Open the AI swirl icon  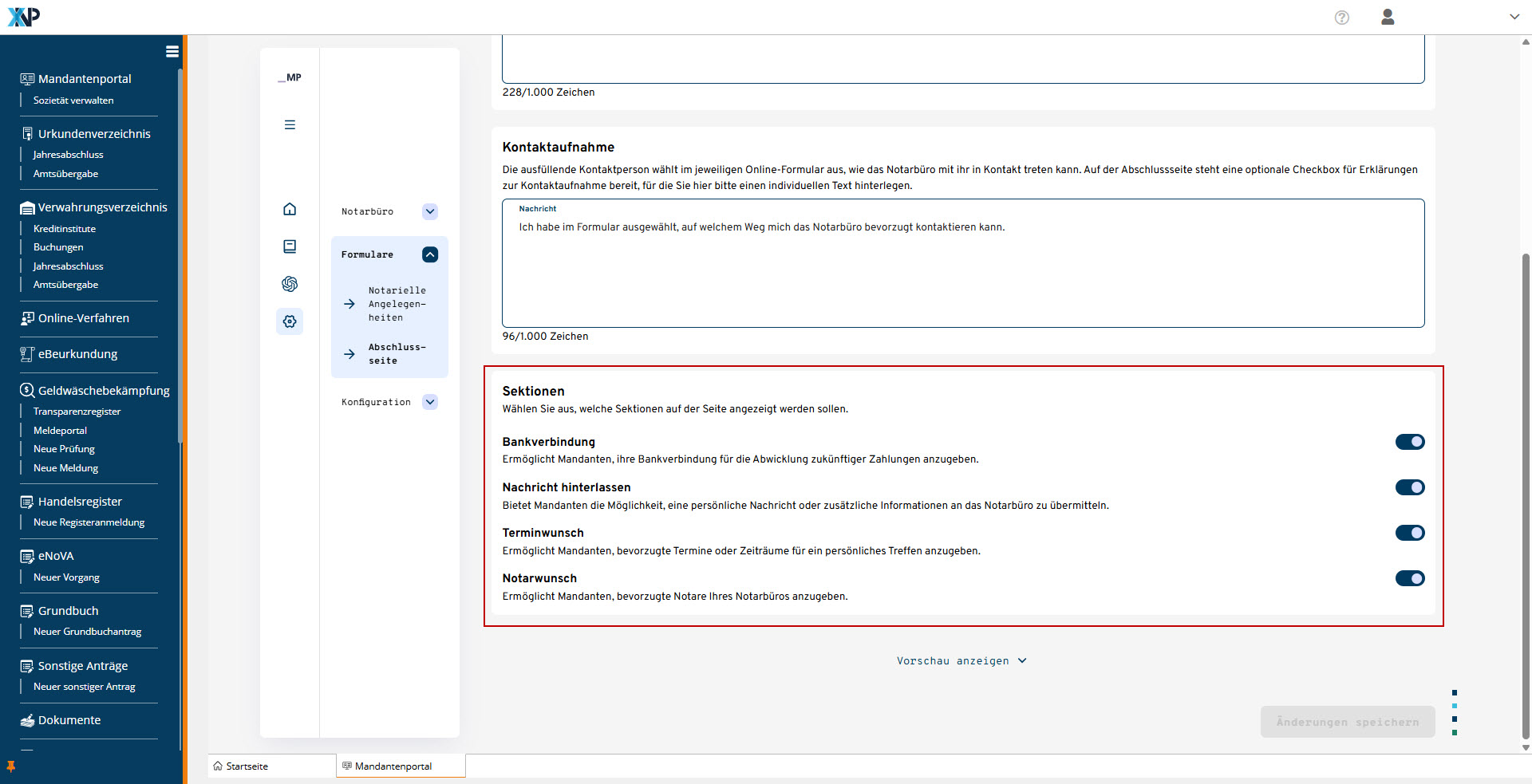pos(290,284)
